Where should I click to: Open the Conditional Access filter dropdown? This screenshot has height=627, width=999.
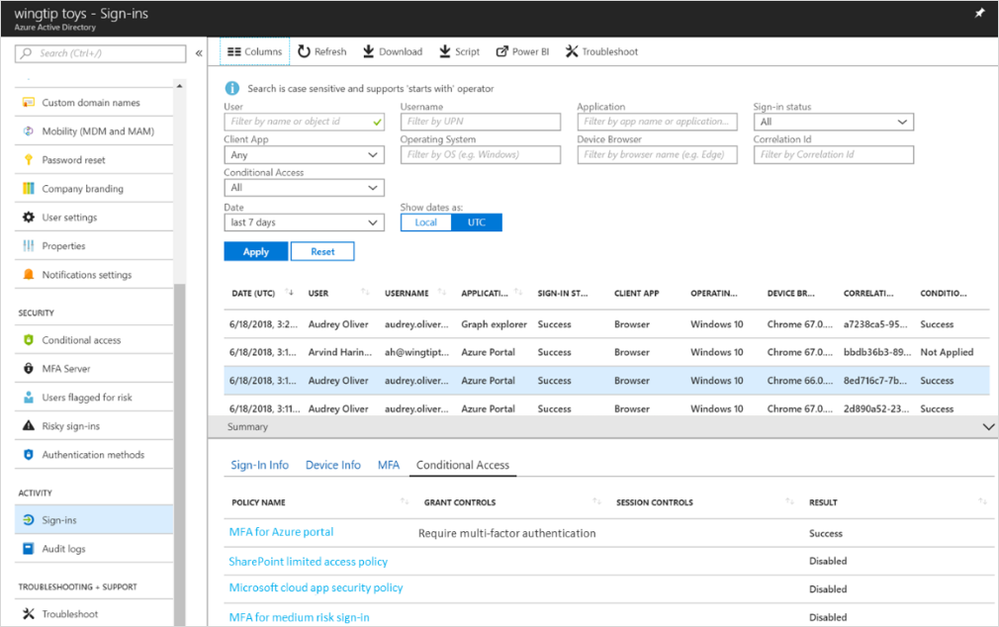tap(304, 188)
